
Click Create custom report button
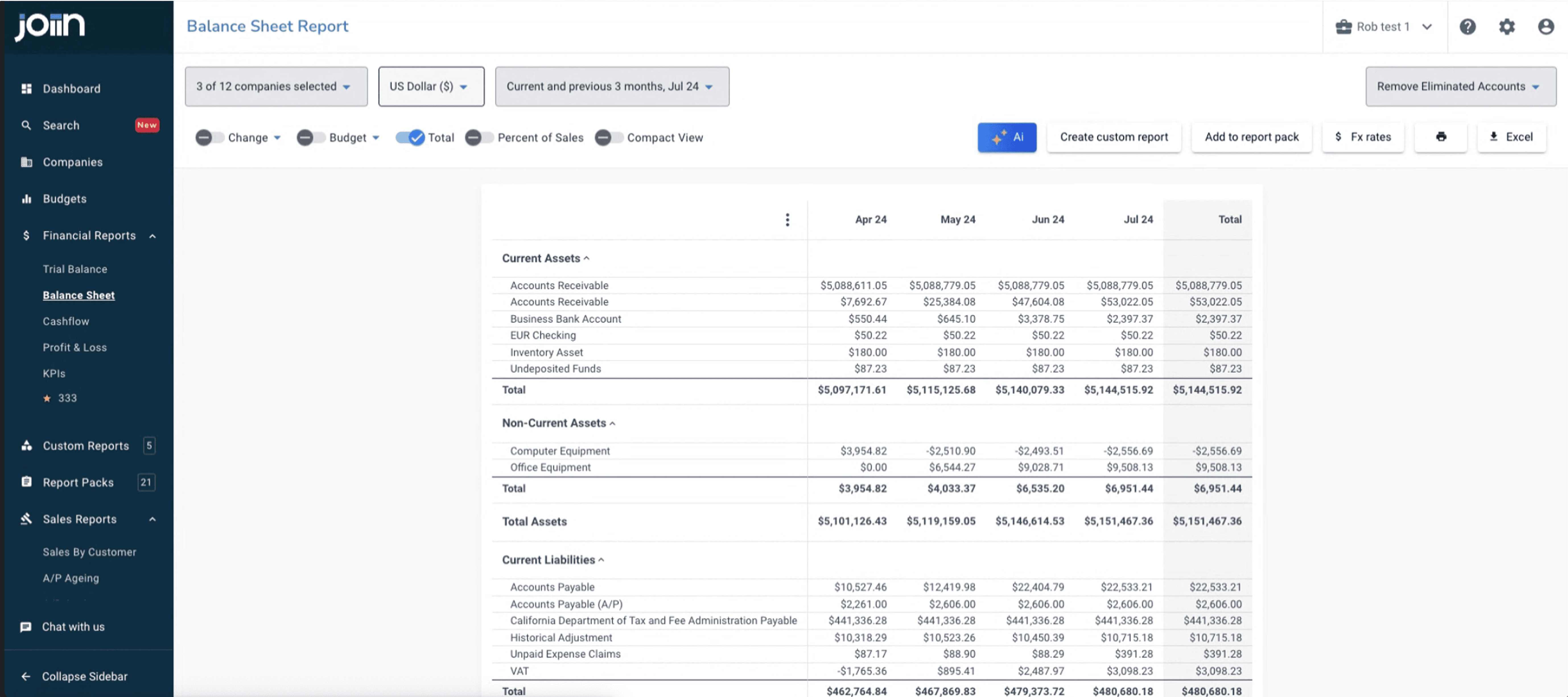point(1113,137)
